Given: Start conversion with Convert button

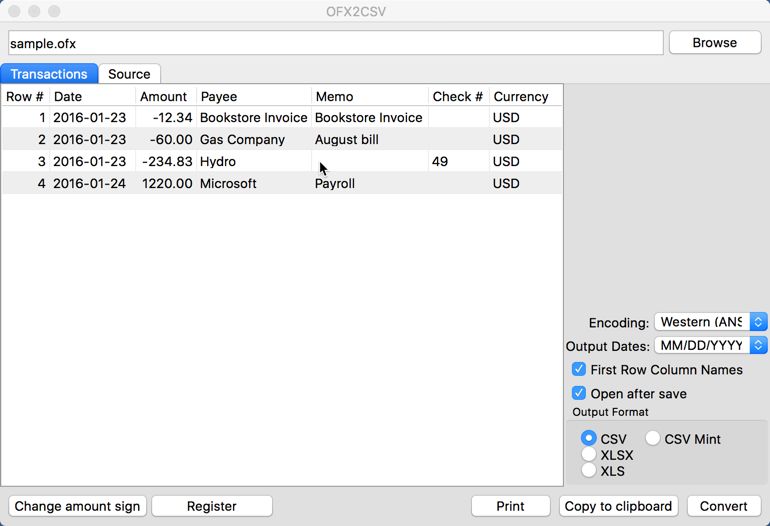Looking at the screenshot, I should (x=724, y=506).
